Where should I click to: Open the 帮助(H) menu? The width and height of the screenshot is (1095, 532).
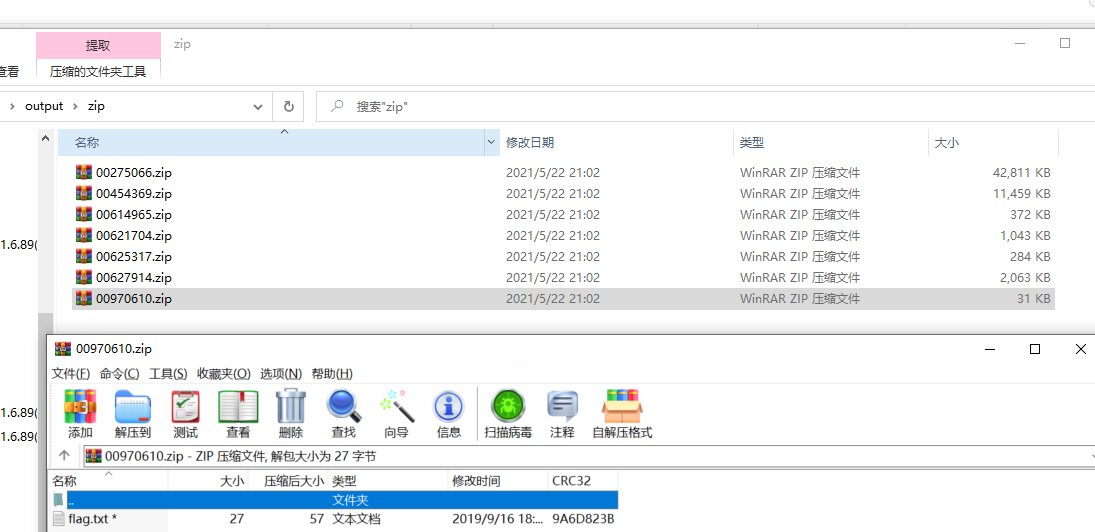[332, 374]
